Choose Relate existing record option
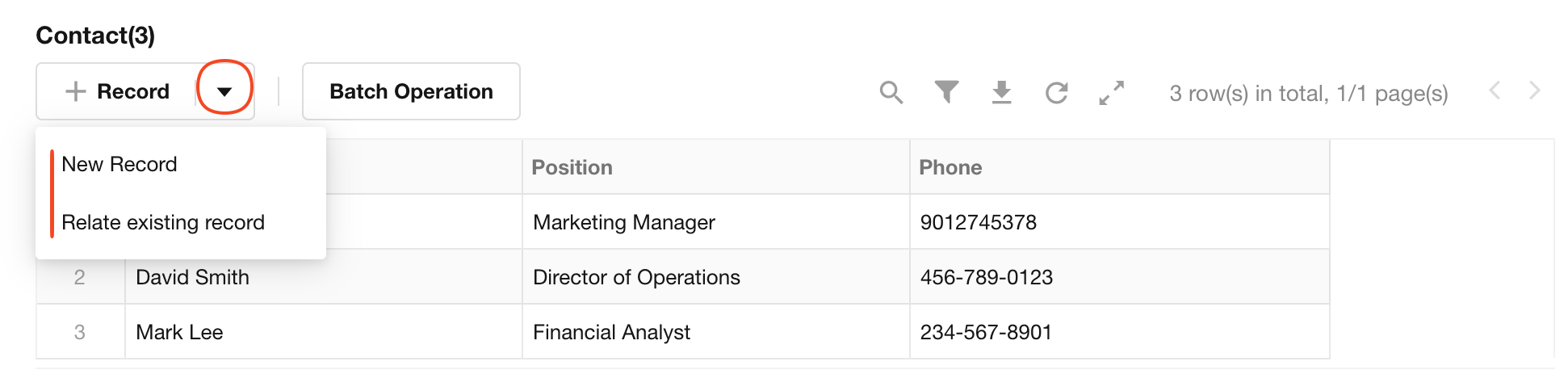This screenshot has height=370, width=1568. 163,222
